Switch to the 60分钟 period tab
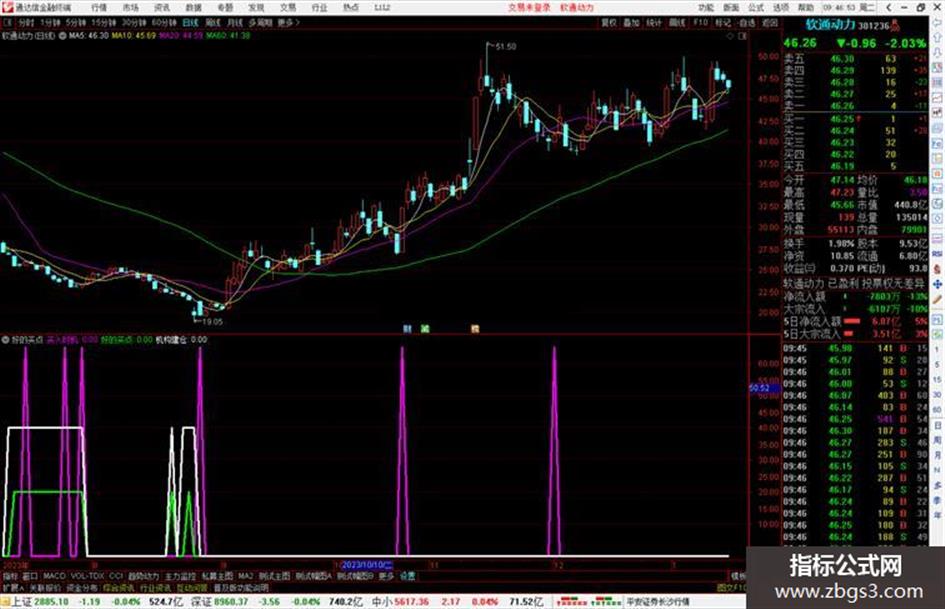The image size is (945, 609). point(164,22)
